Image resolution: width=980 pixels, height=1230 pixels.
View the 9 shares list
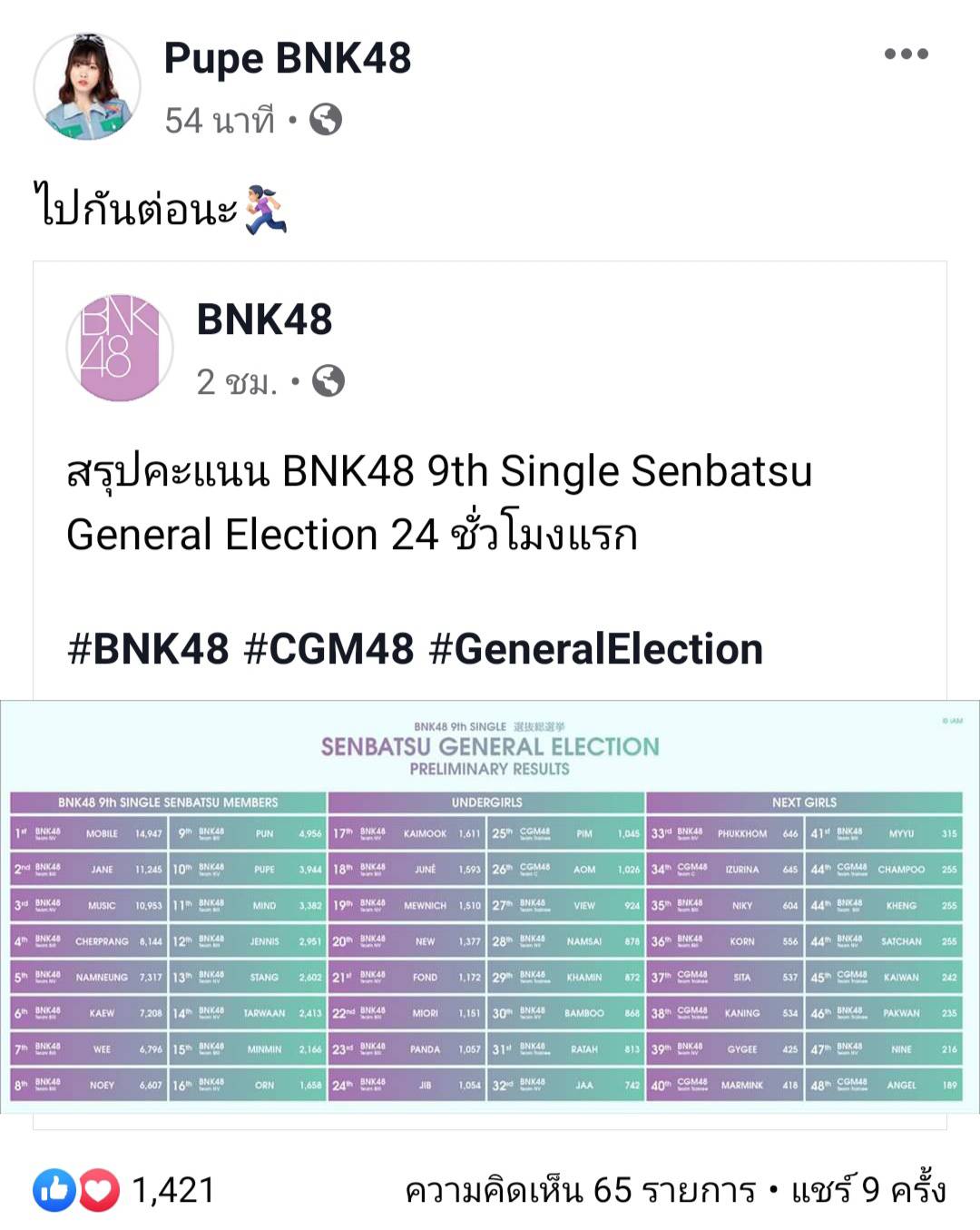tap(868, 1190)
